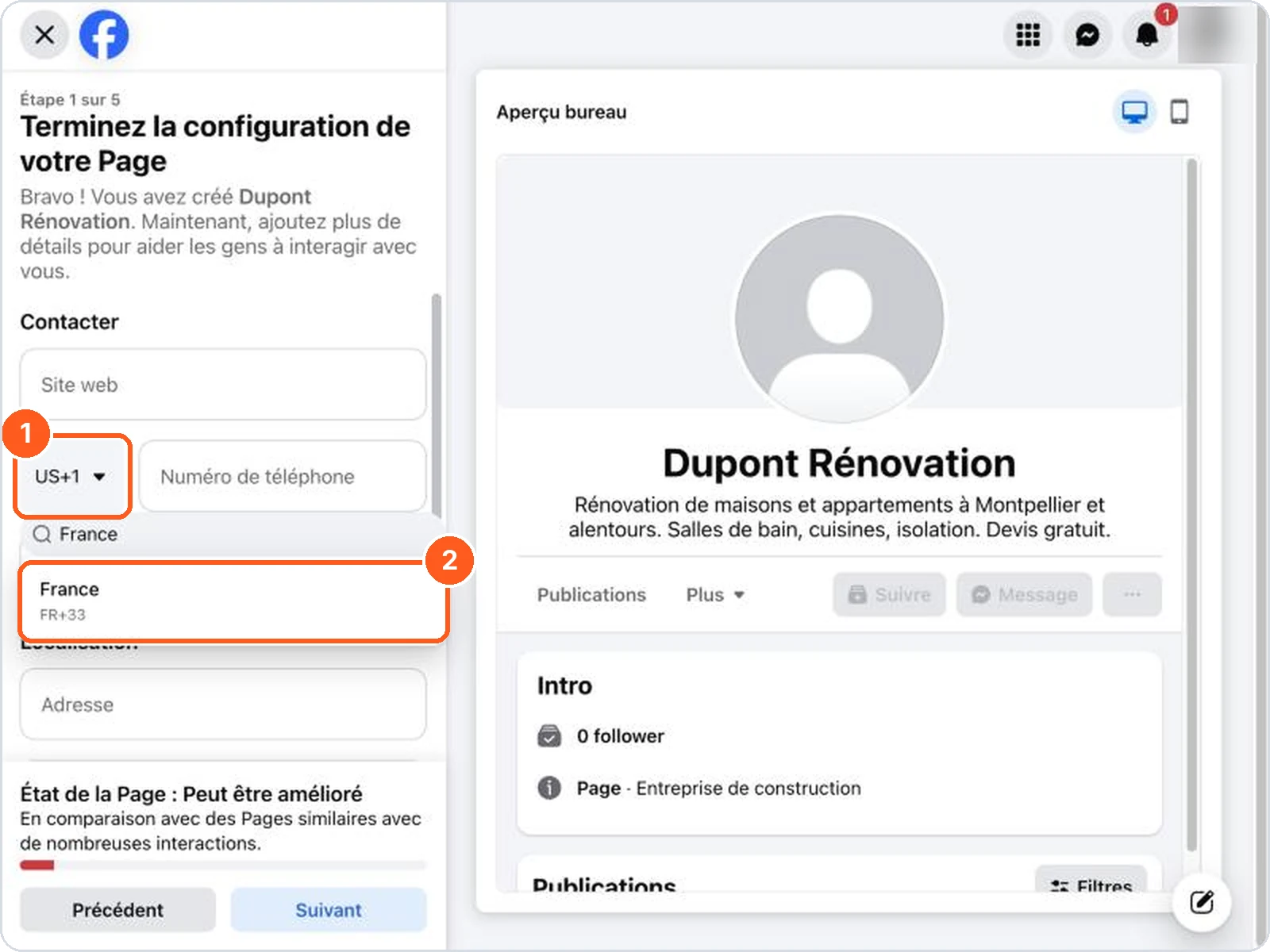1270x952 pixels.
Task: Close the page setup with the X icon
Action: [45, 35]
